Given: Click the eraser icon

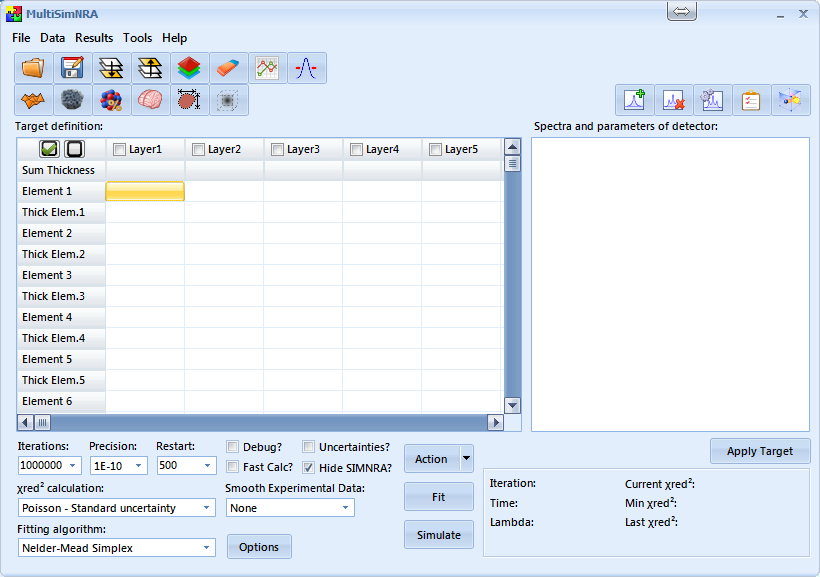Looking at the screenshot, I should coord(229,68).
